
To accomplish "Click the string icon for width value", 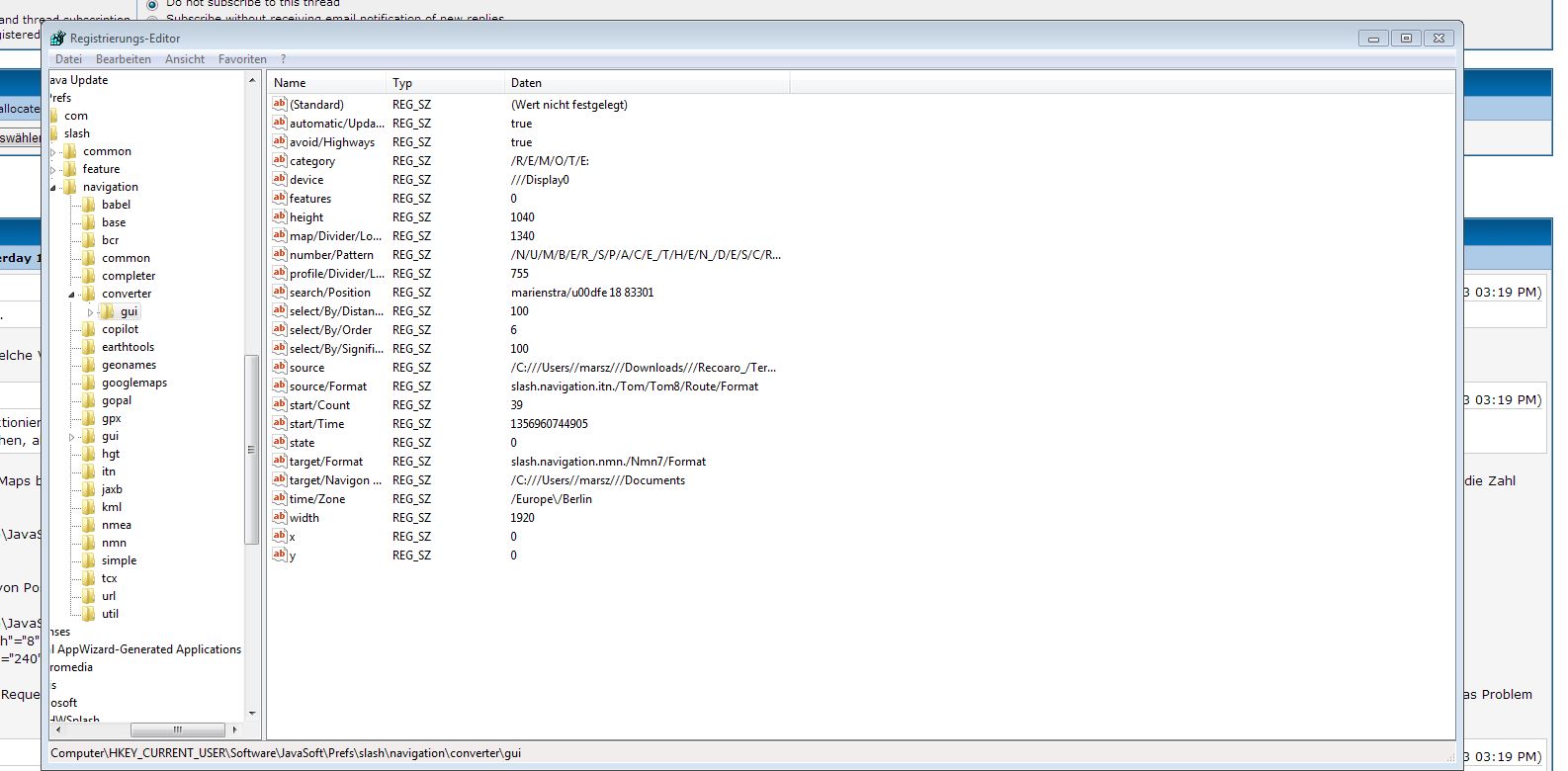I will tap(279, 517).
